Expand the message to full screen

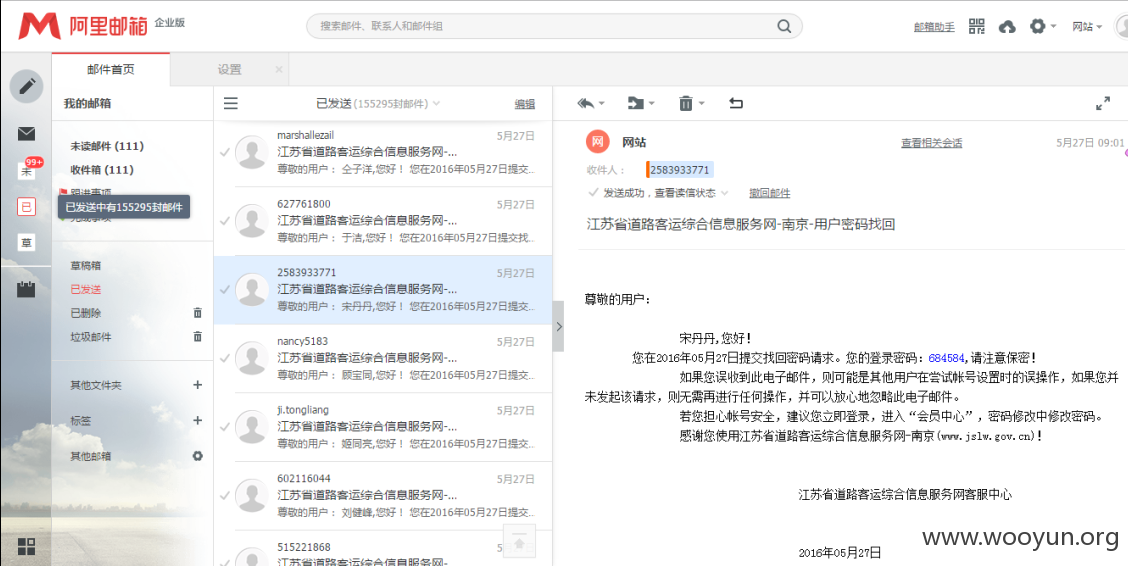pos(1102,104)
